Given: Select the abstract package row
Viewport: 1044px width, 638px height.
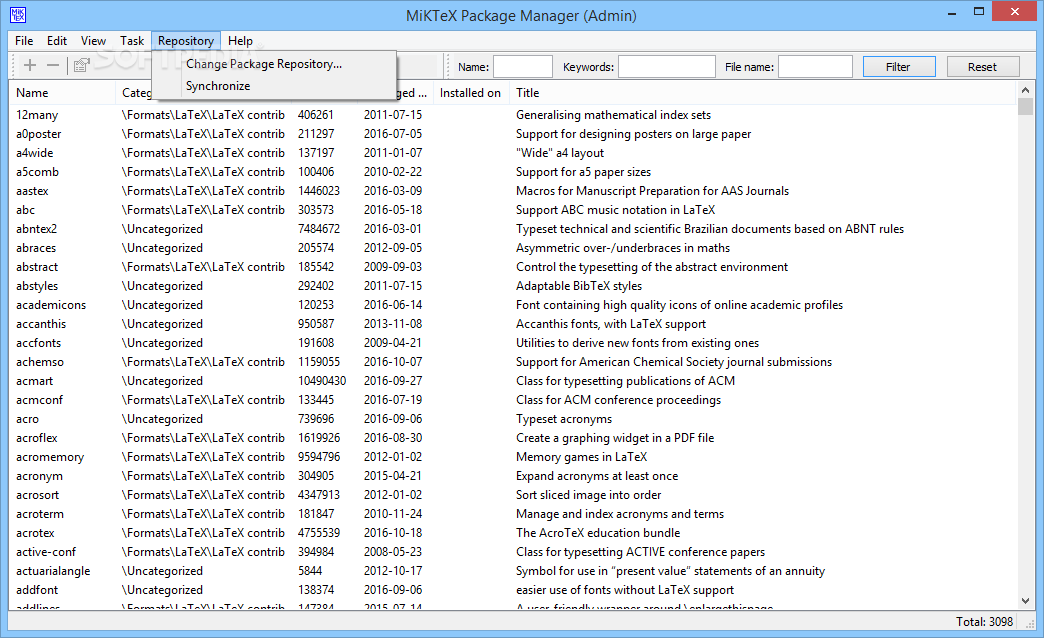Looking at the screenshot, I should [x=513, y=267].
